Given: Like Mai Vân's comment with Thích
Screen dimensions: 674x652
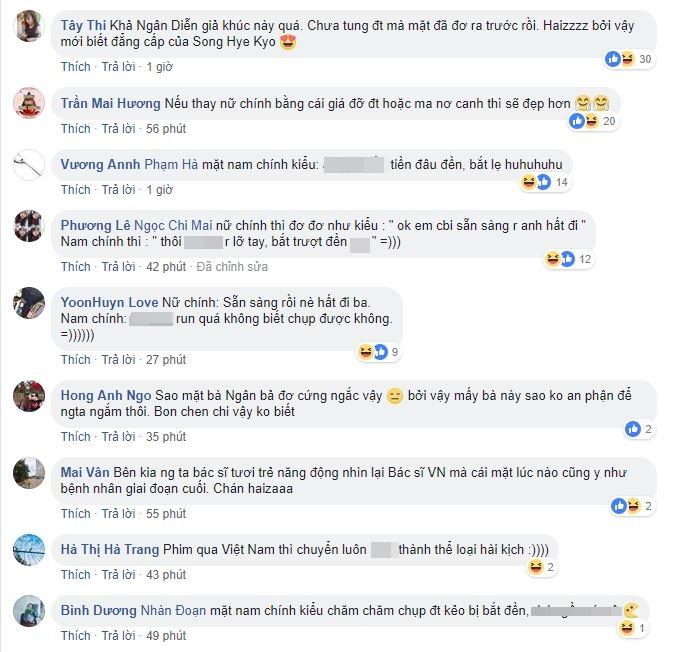Looking at the screenshot, I should (x=76, y=514).
